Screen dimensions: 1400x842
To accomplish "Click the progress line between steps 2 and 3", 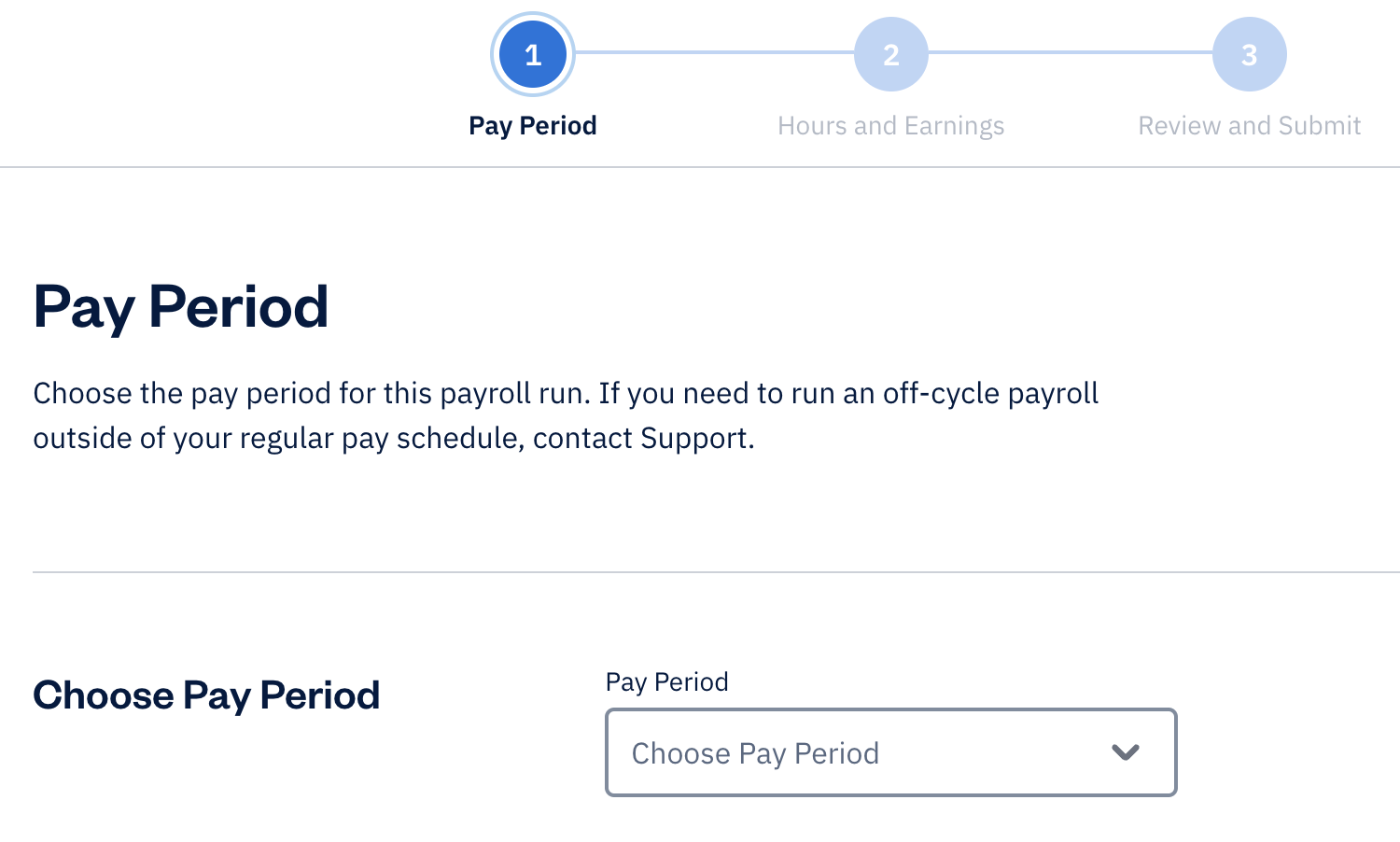I will [x=1071, y=52].
